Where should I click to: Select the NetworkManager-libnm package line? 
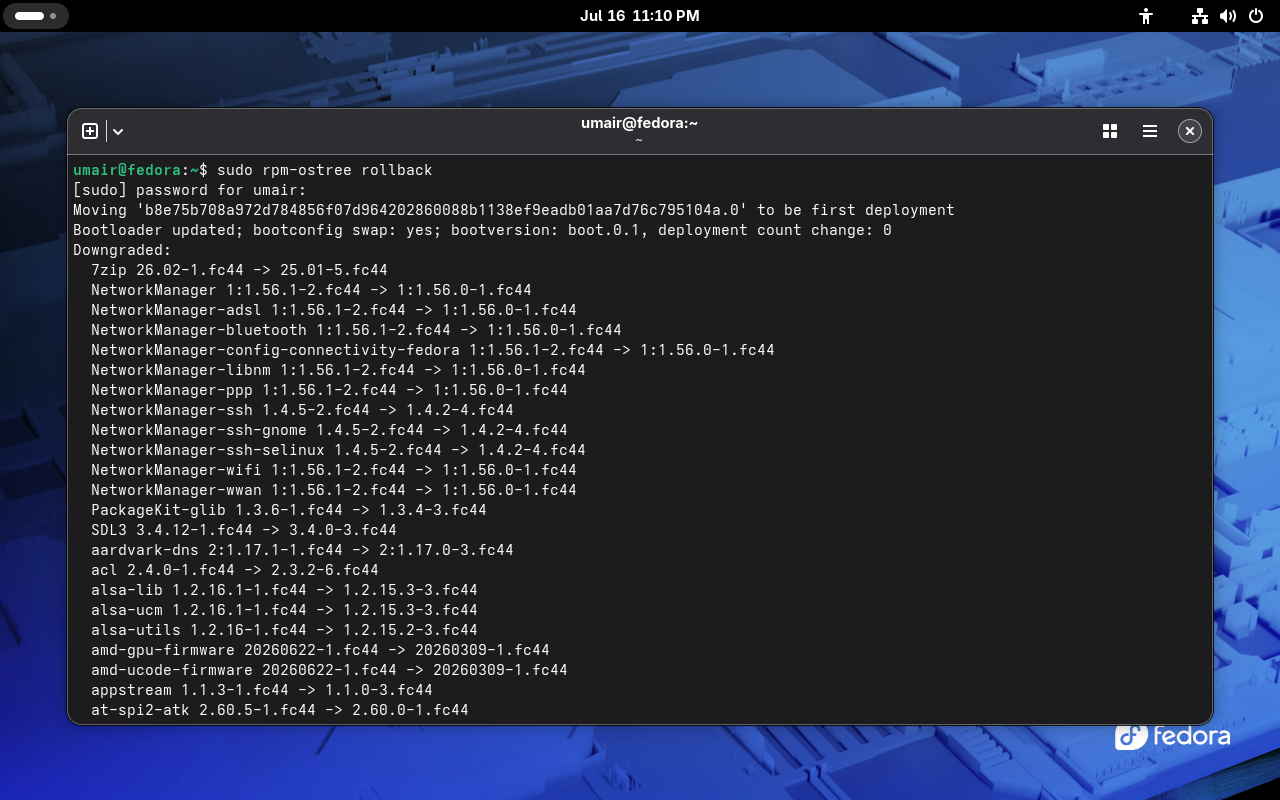(338, 370)
